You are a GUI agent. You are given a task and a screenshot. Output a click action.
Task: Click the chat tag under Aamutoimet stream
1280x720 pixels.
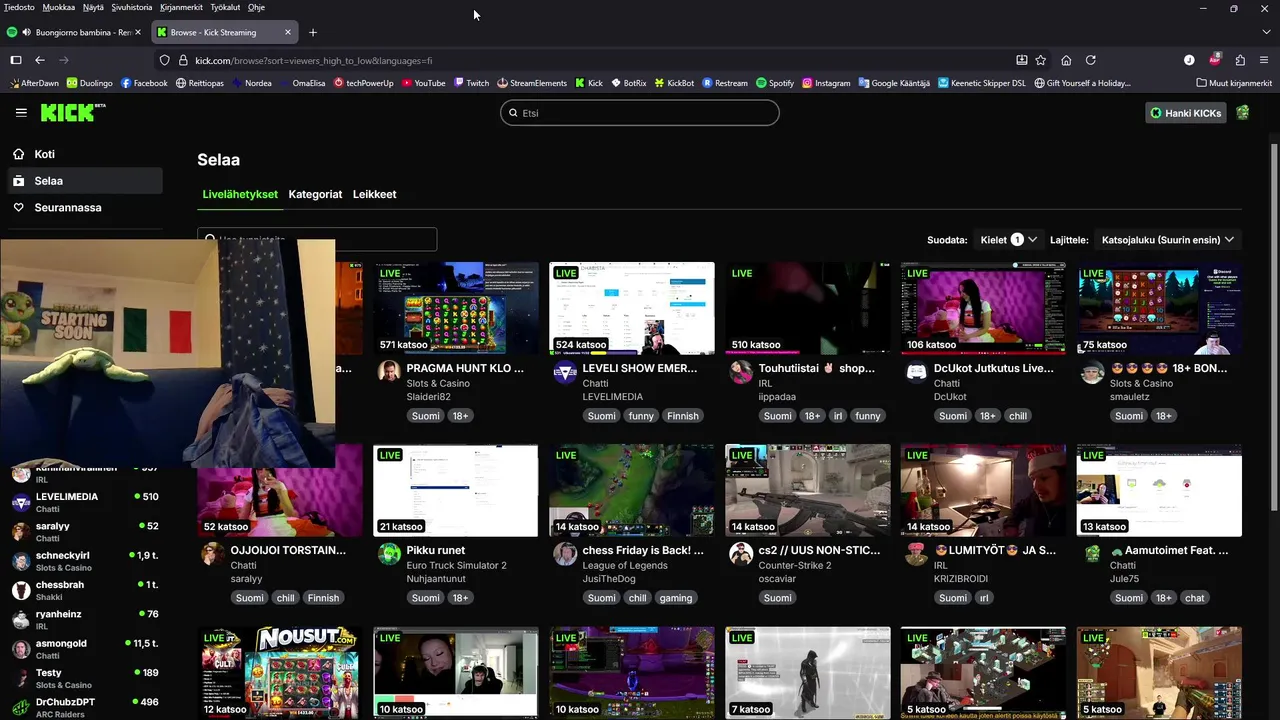(1195, 598)
